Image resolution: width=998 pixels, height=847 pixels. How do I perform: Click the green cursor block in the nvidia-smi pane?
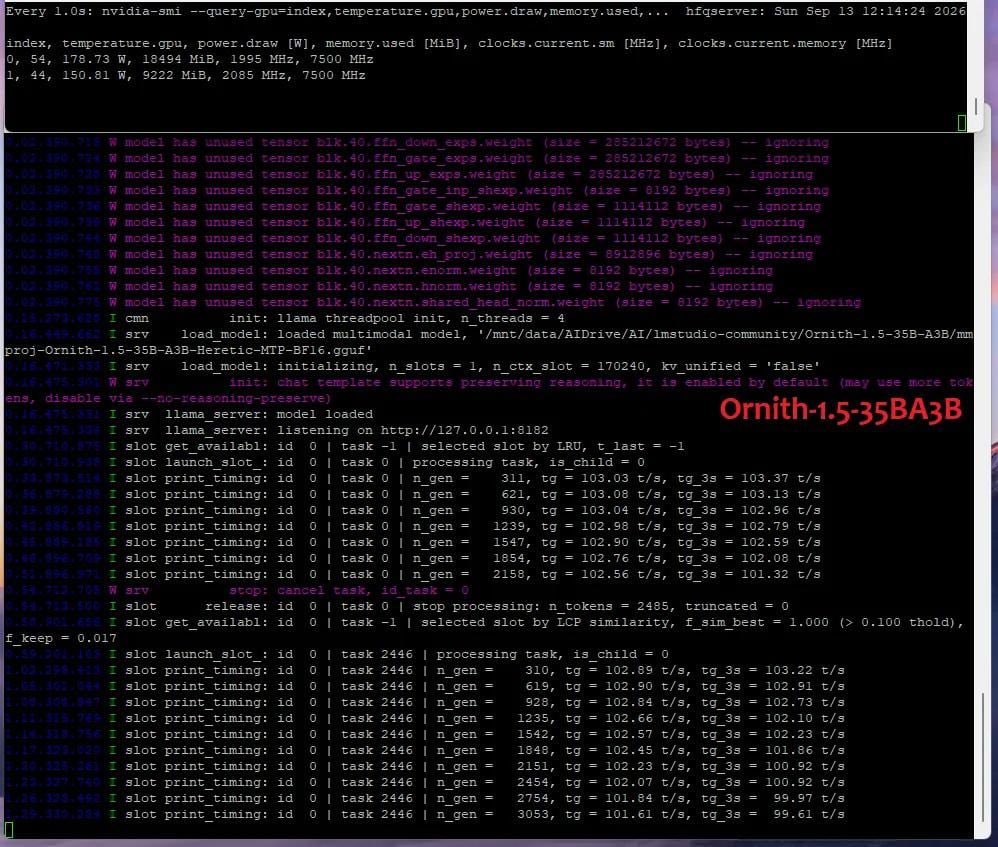(962, 122)
